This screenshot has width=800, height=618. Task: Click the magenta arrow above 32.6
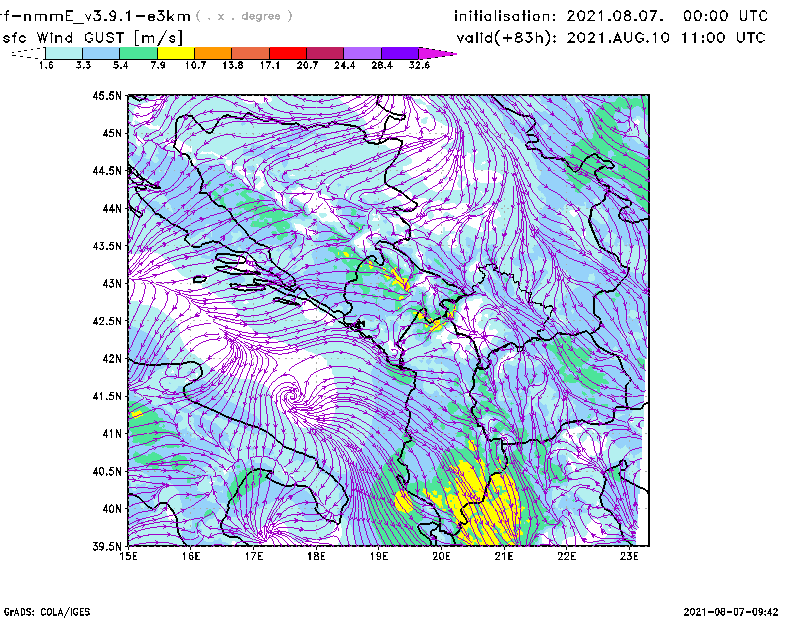click(x=437, y=53)
